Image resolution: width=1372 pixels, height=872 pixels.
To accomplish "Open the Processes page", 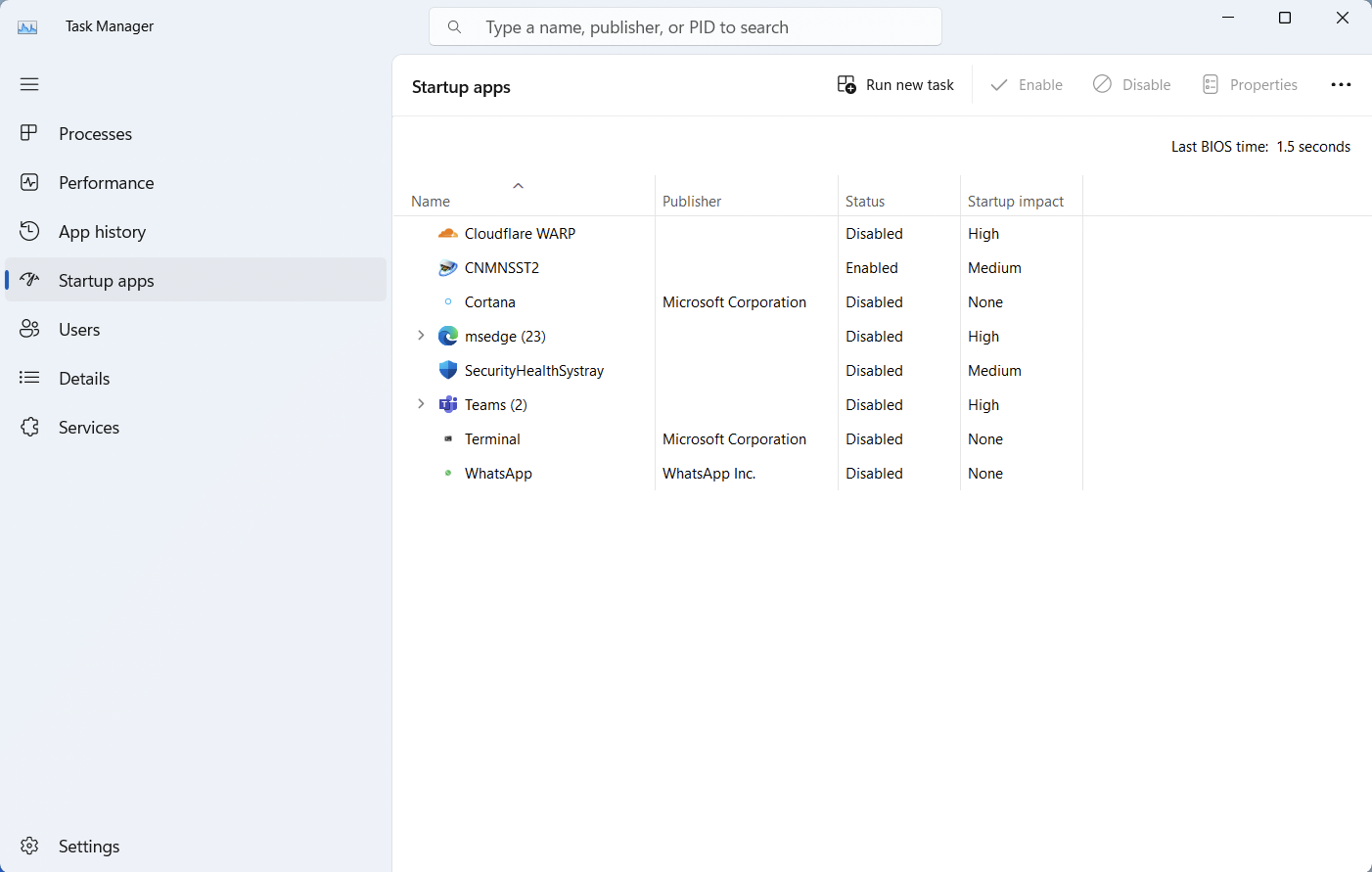I will click(95, 134).
